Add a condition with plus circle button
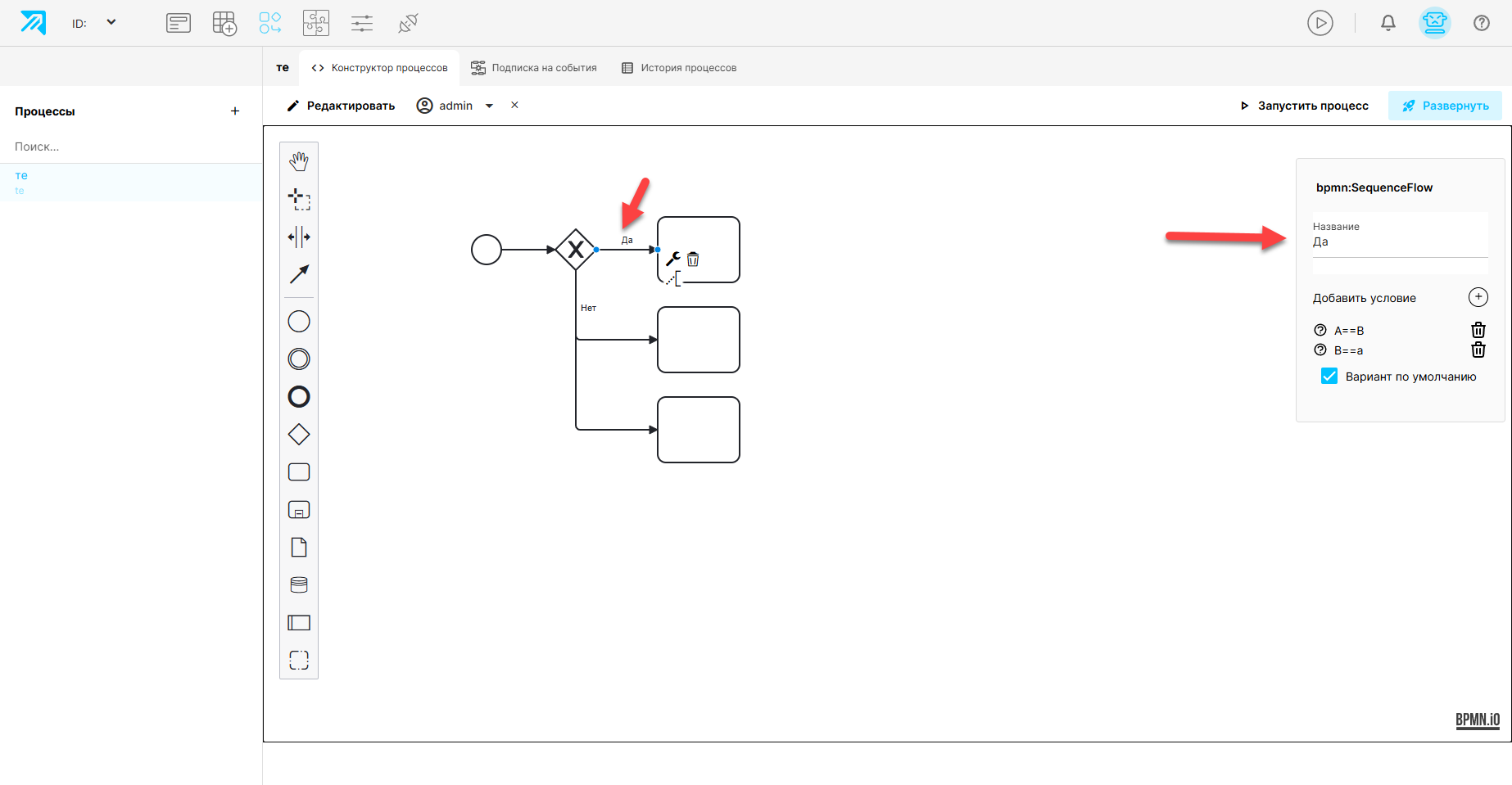The width and height of the screenshot is (1512, 785). [1478, 297]
